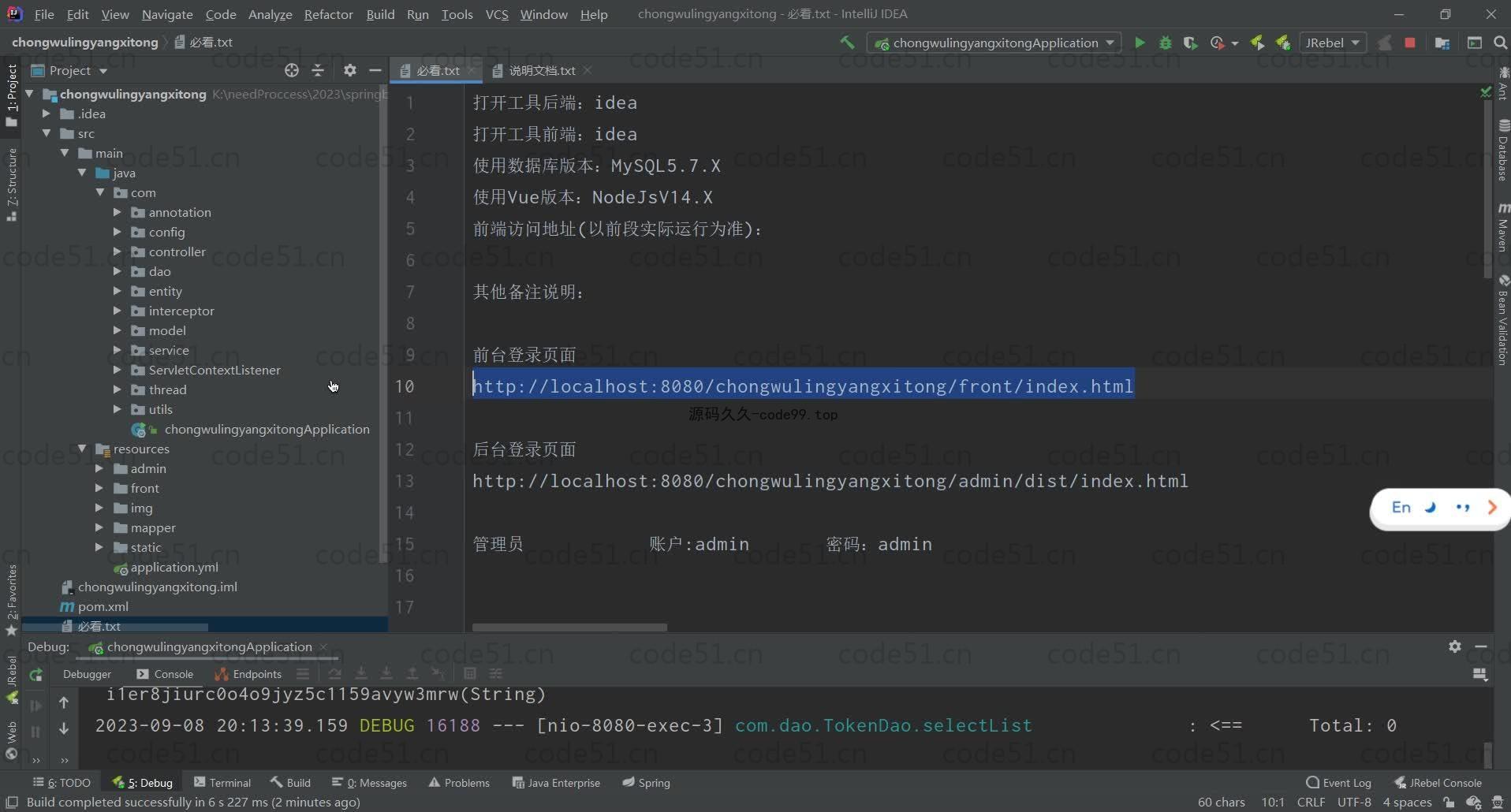This screenshot has width=1511, height=812.
Task: Click the locate file crosshair icon
Action: click(x=292, y=70)
